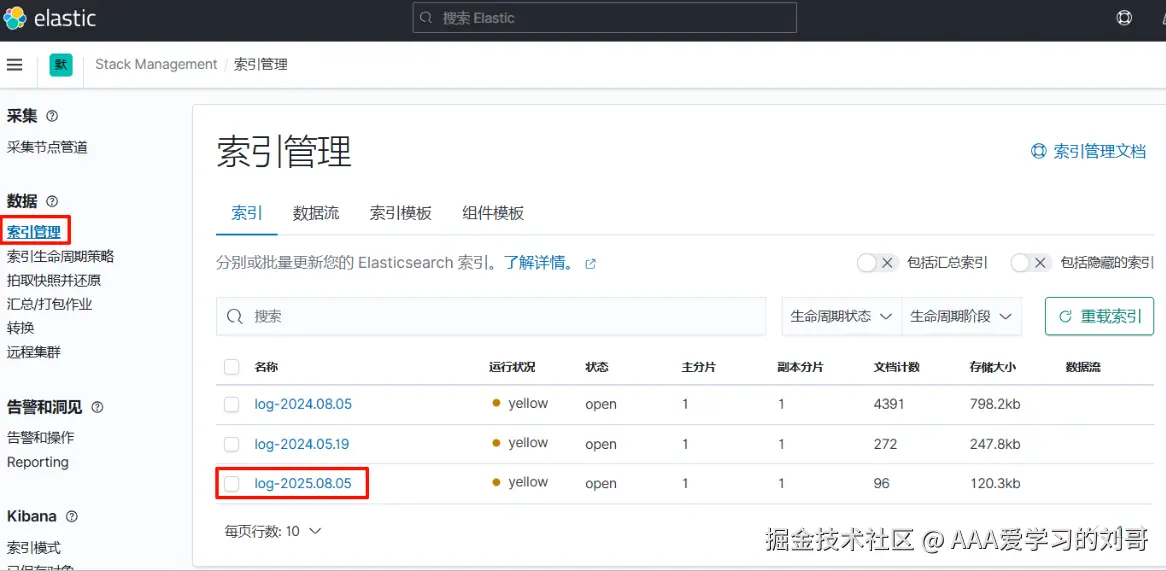The image size is (1166, 571).
Task: Select 索引模式 in sidebar
Action: [x=33, y=548]
